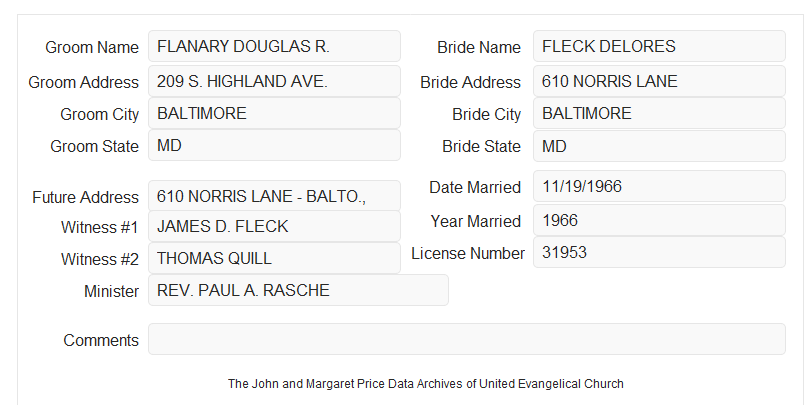The width and height of the screenshot is (805, 405).
Task: Click the Groom Name label
Action: [92, 47]
